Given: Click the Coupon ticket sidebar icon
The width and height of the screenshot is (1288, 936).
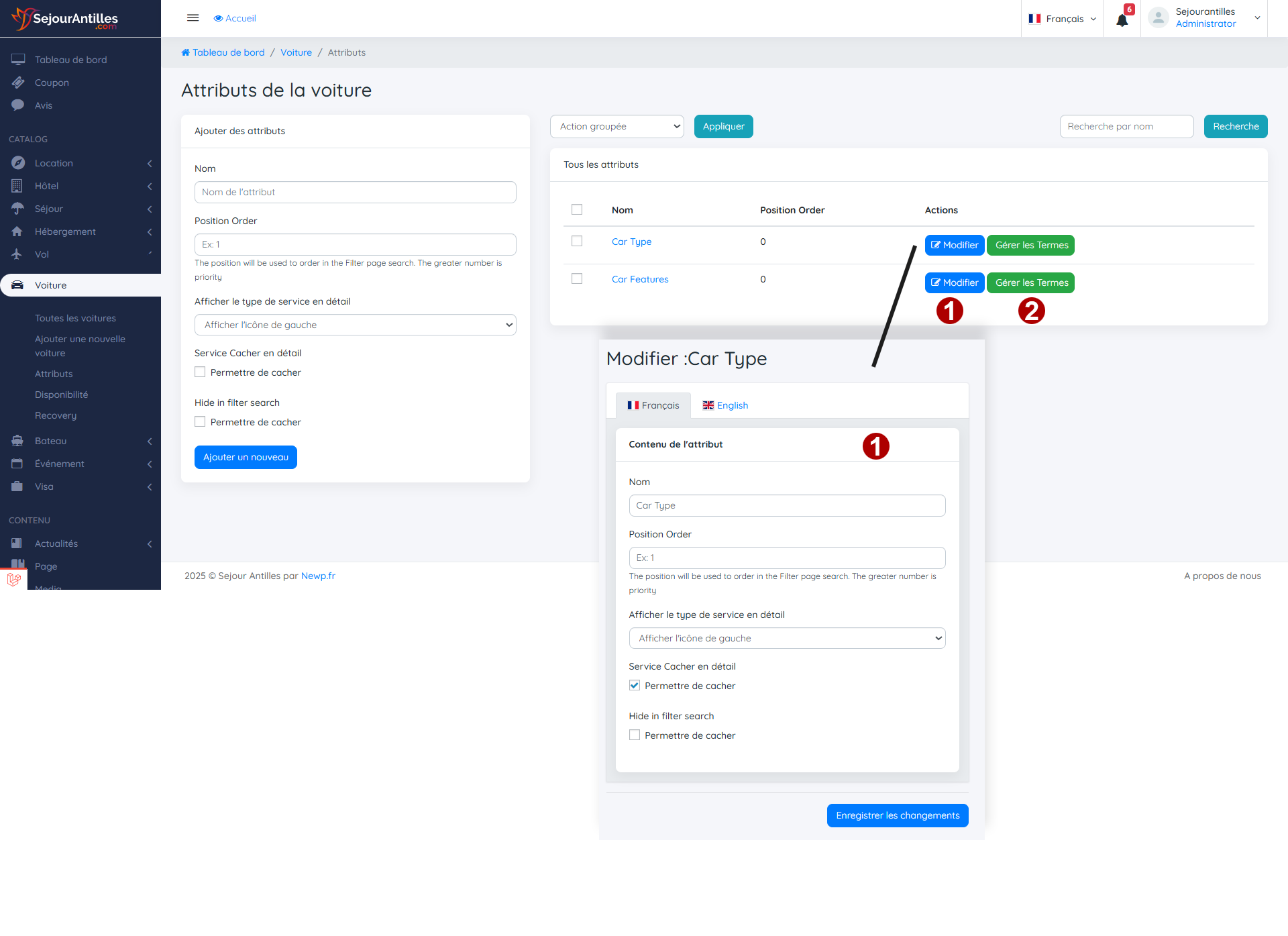Looking at the screenshot, I should click(18, 83).
